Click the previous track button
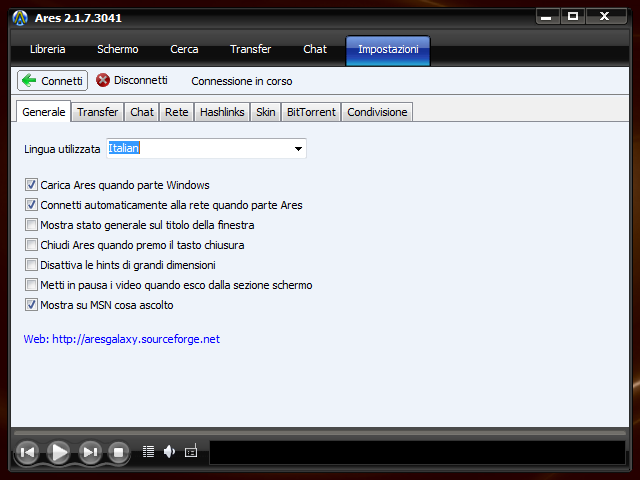This screenshot has height=480, width=640. click(28, 452)
